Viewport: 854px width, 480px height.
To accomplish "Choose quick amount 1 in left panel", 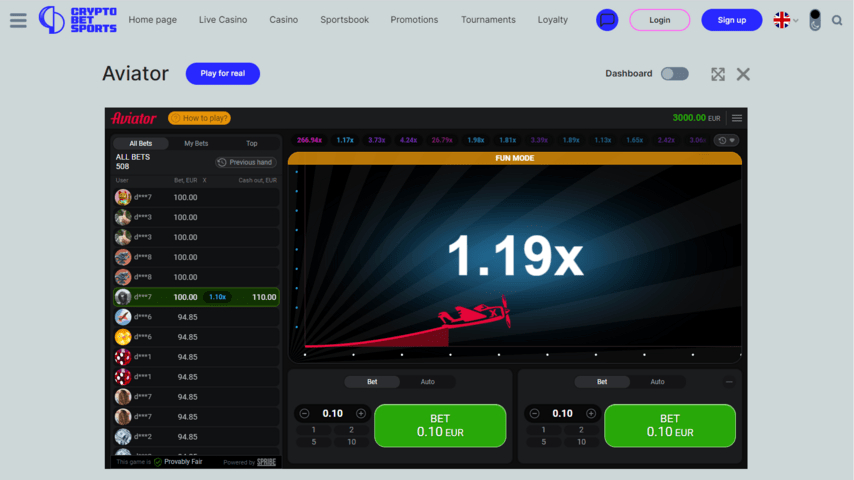I will pyautogui.click(x=314, y=430).
